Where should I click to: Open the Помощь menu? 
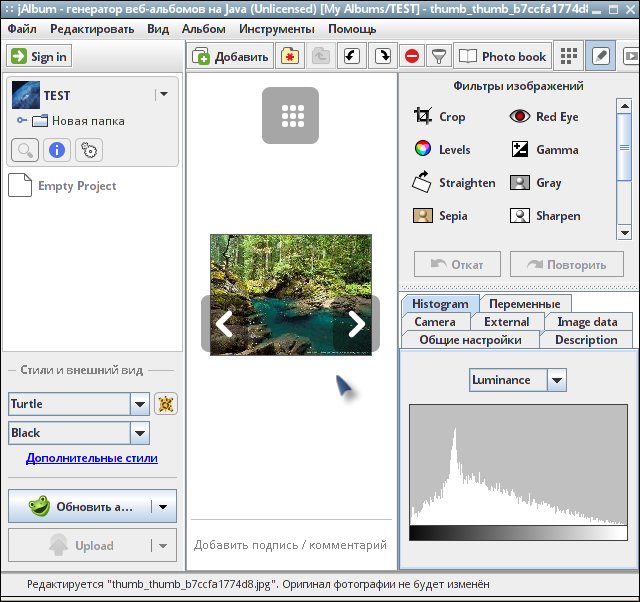coord(352,29)
